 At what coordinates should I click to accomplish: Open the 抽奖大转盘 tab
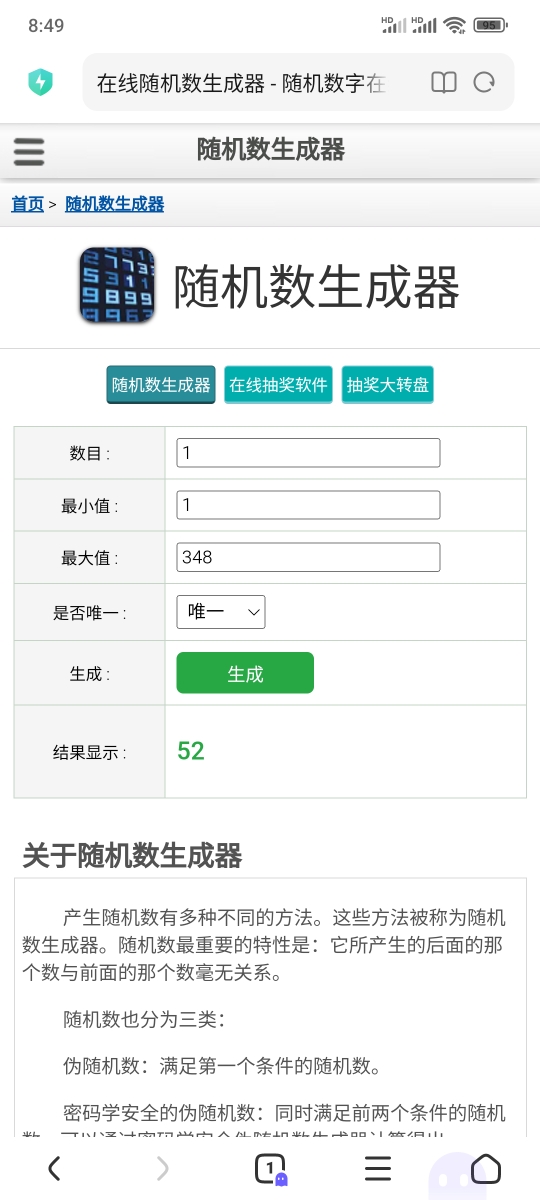[x=388, y=385]
